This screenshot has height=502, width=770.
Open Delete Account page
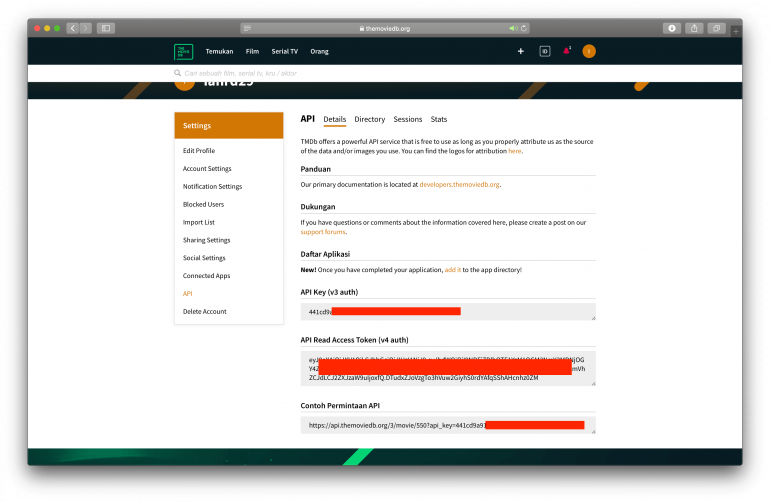205,311
